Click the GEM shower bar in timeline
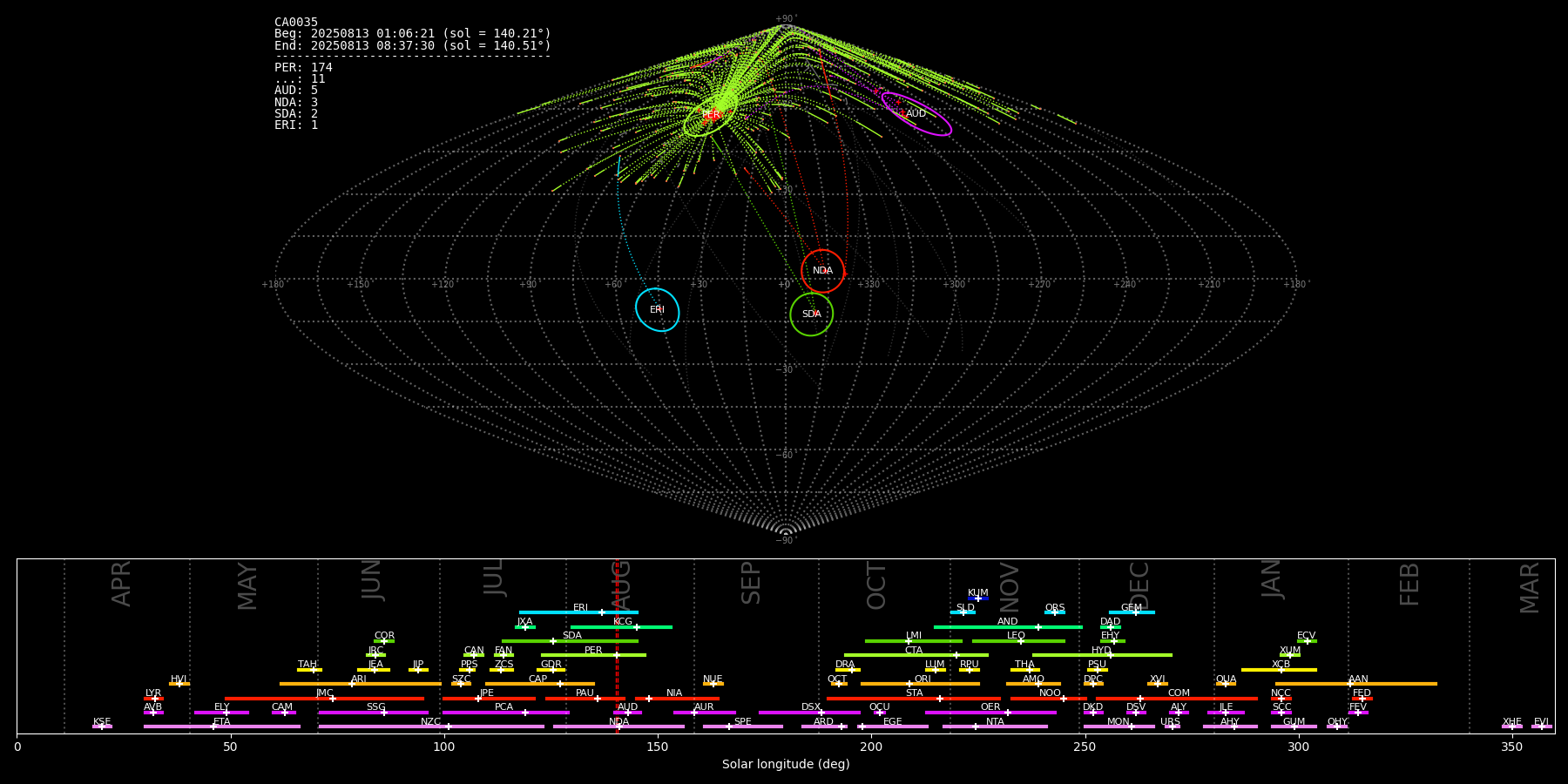 tap(1132, 612)
